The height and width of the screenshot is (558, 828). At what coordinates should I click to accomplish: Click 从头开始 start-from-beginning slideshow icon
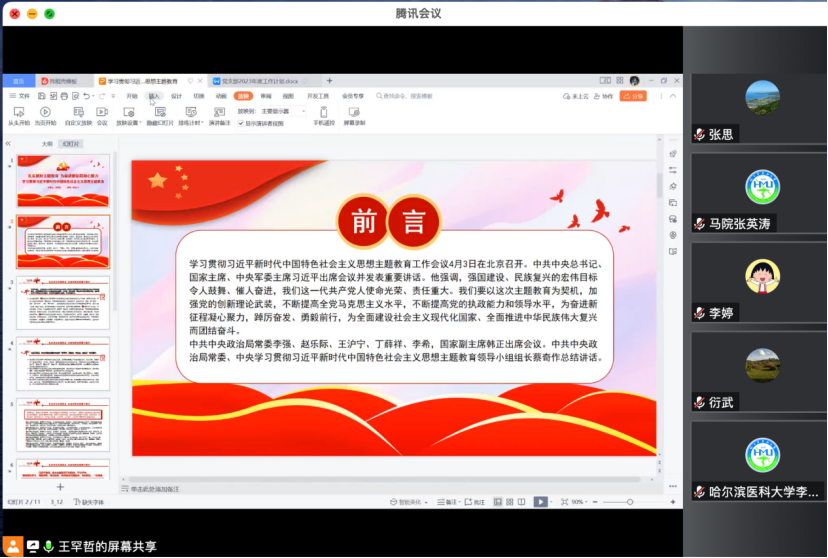(x=18, y=112)
